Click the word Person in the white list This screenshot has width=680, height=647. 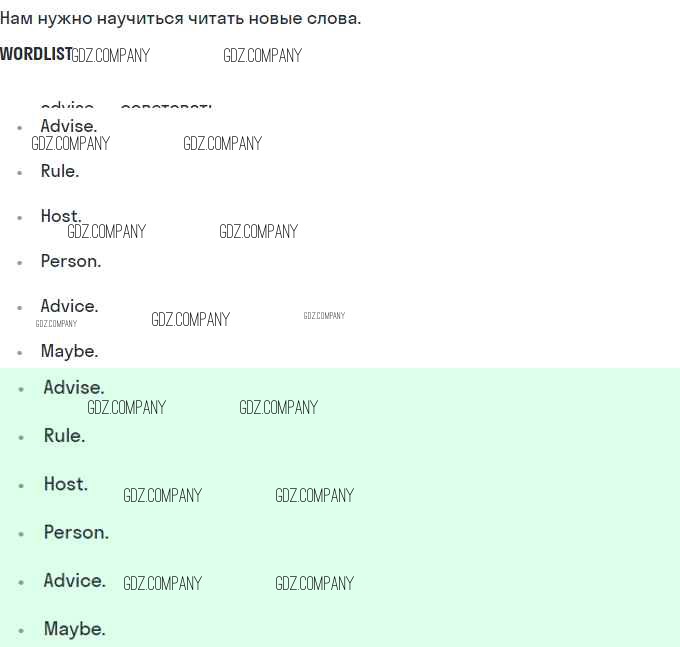coord(71,261)
